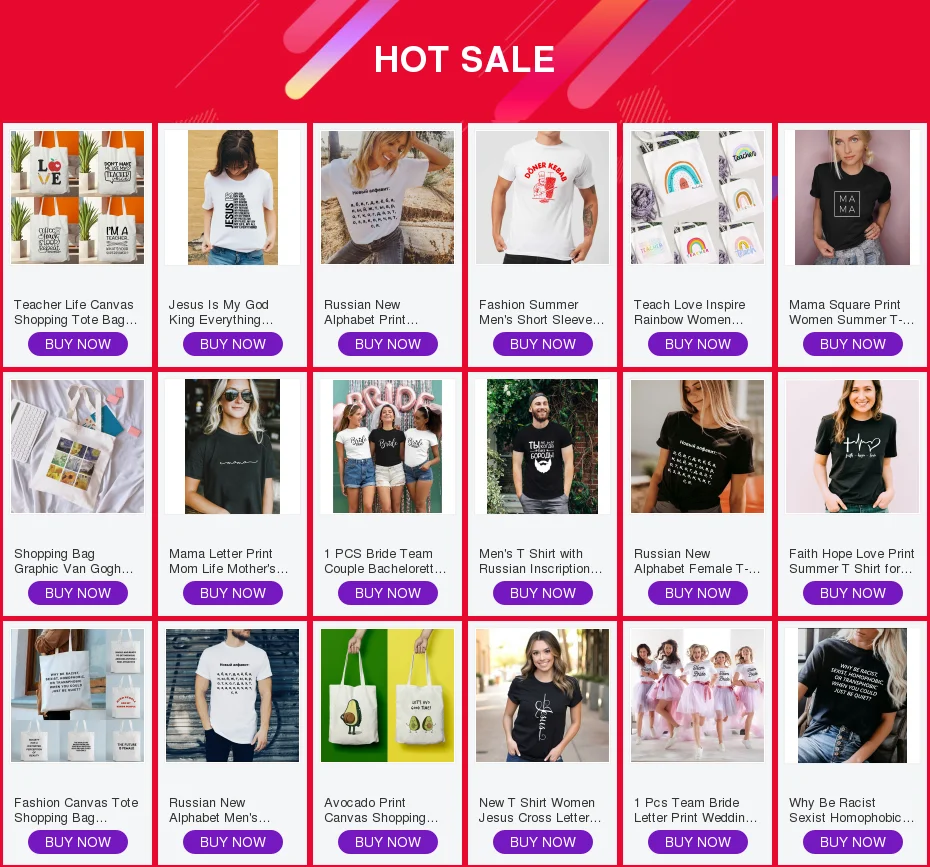Screen dimensions: 930x867
Task: Click the HOT SALE banner heading
Action: pyautogui.click(x=464, y=59)
